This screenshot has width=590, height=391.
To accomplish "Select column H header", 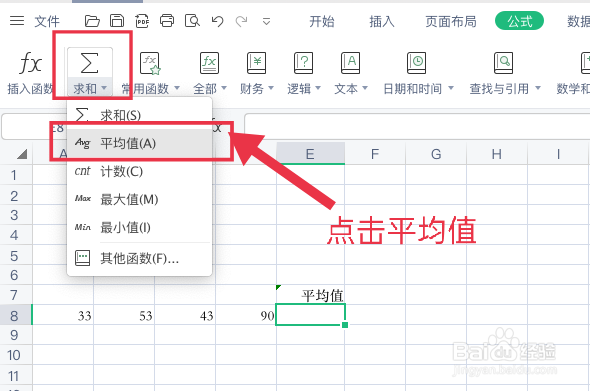I will pyautogui.click(x=497, y=154).
